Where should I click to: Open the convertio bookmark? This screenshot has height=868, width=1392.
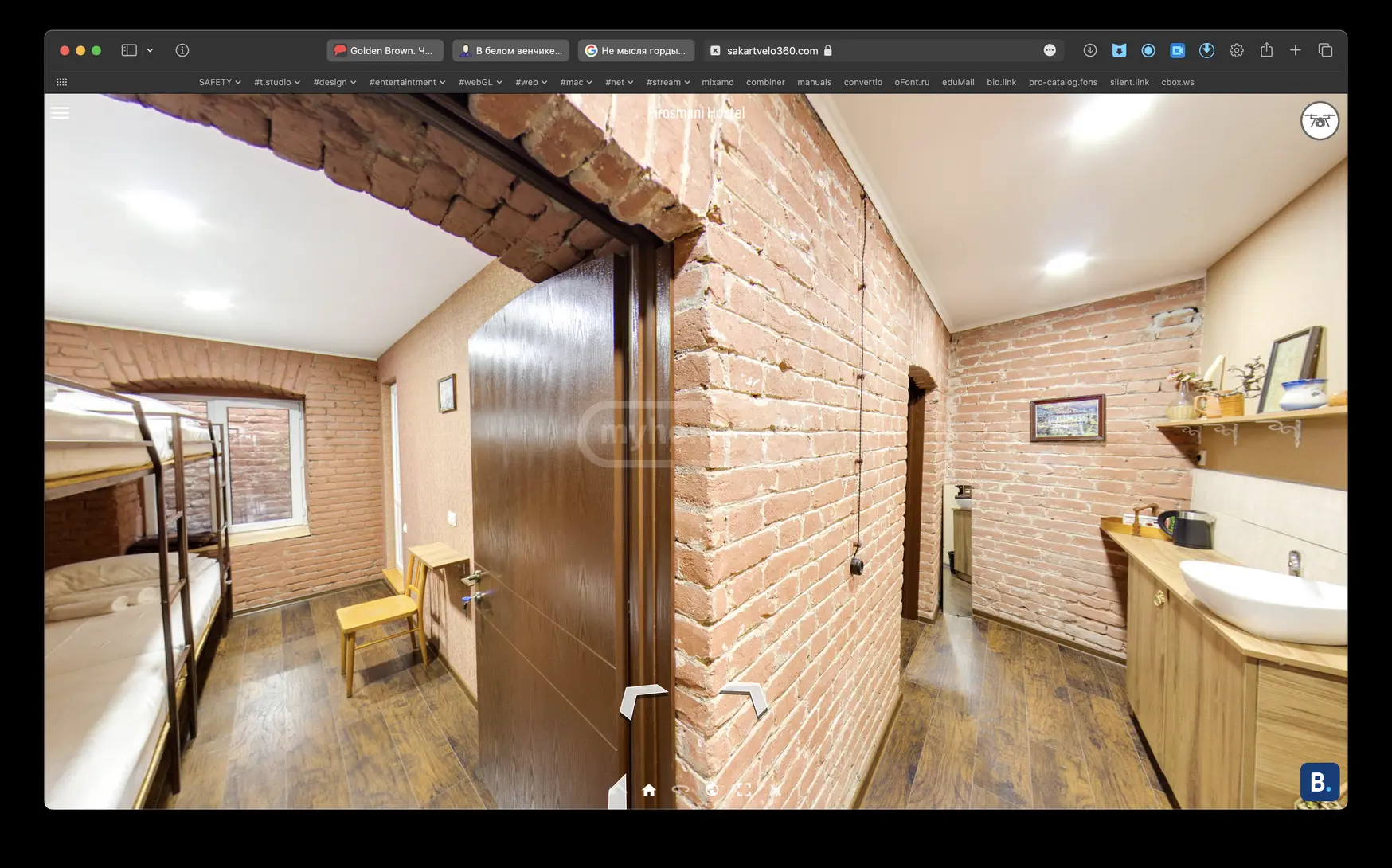[863, 82]
